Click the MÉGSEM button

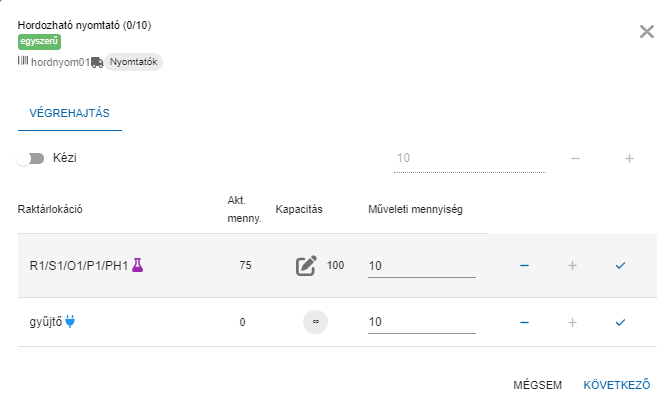tap(537, 385)
